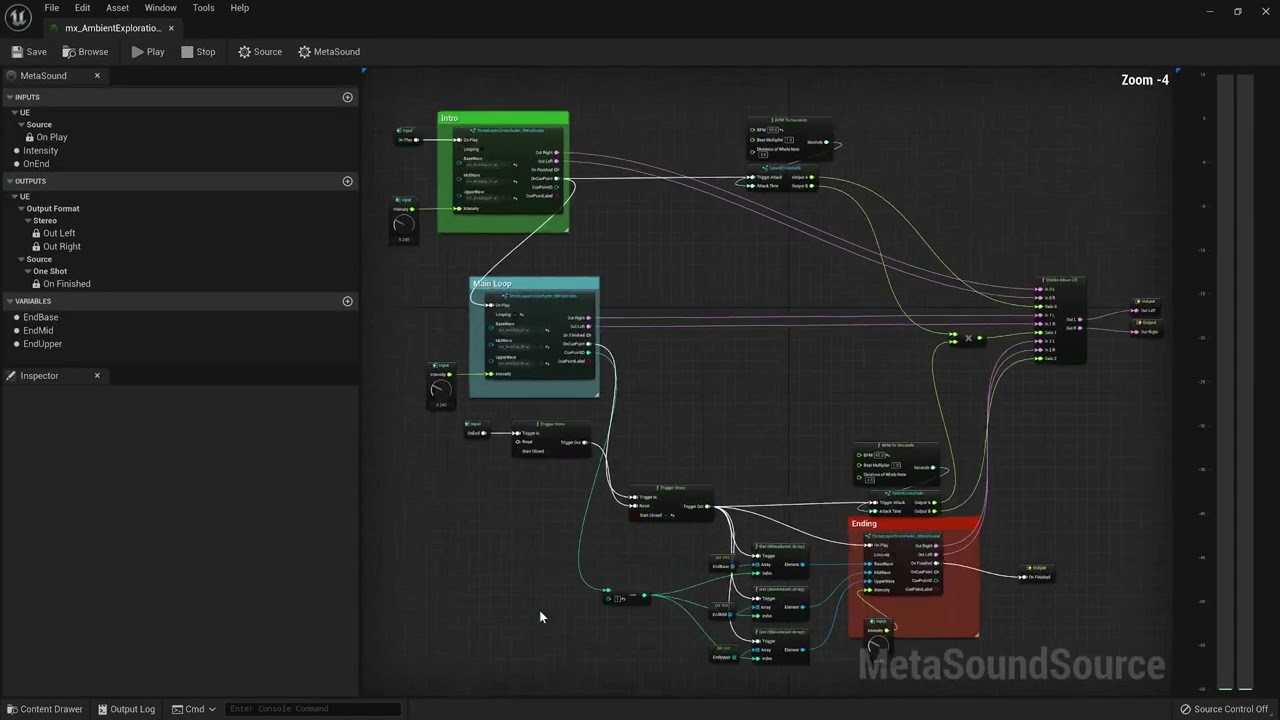The width and height of the screenshot is (1280, 720).
Task: Click the multiply node in the graph
Action: tap(968, 338)
